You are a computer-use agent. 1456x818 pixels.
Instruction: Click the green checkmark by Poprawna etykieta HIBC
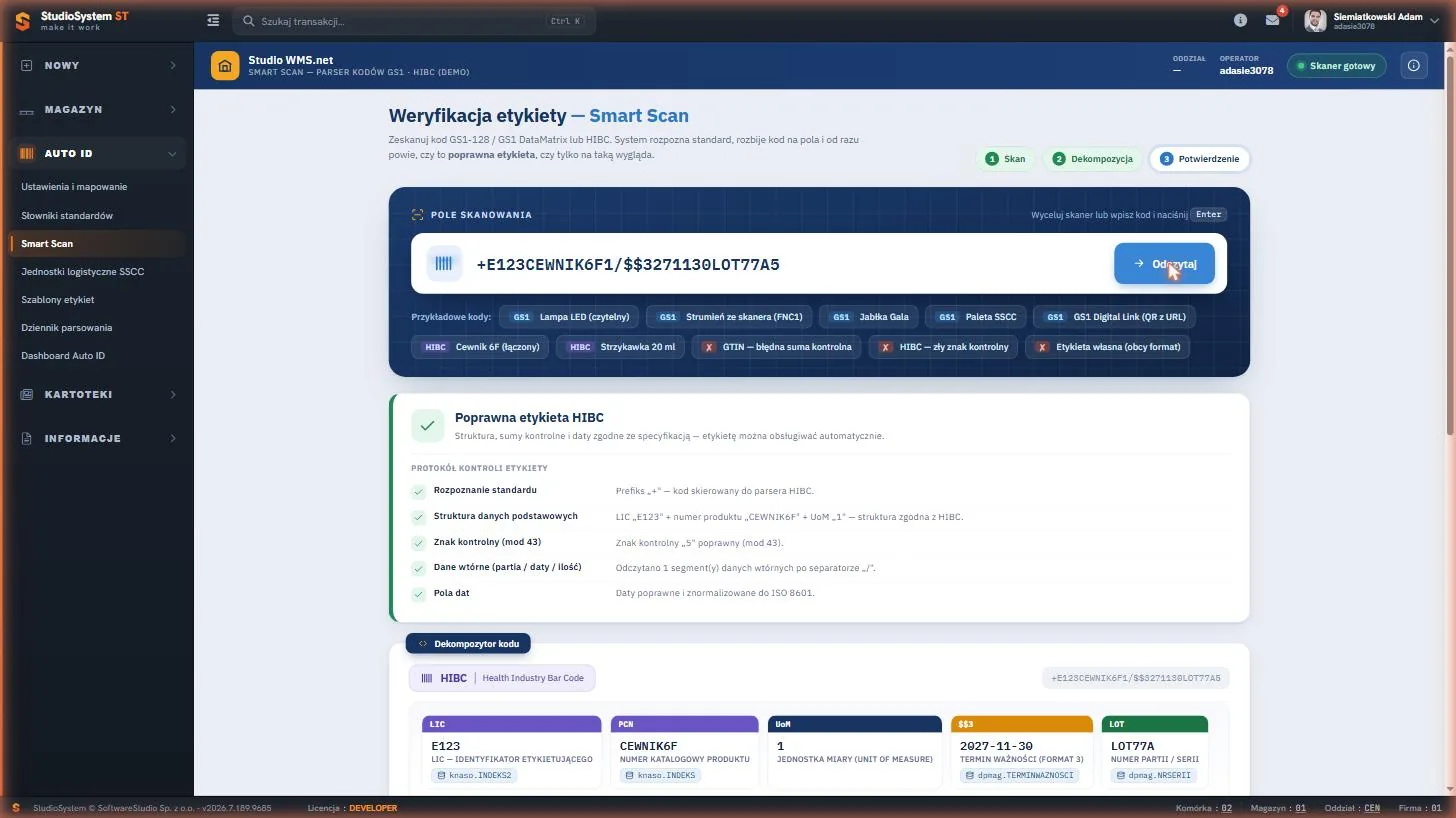click(x=428, y=425)
